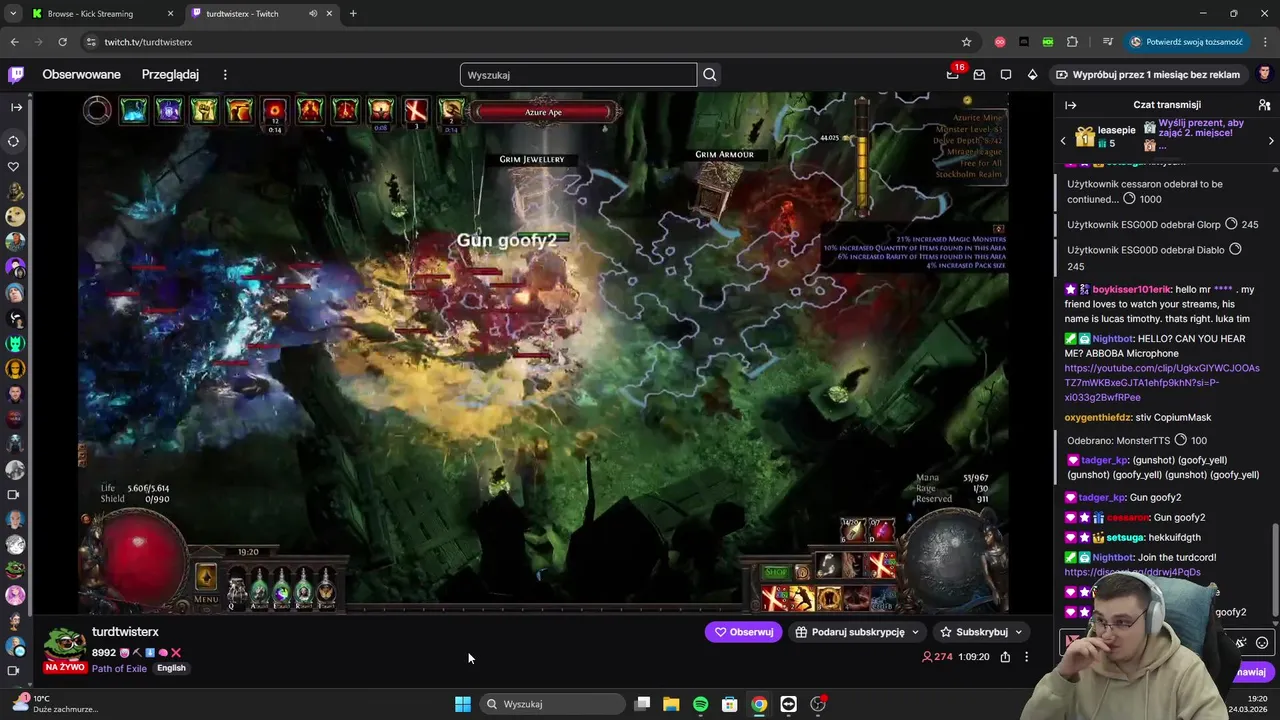This screenshot has height=720, width=1280.
Task: Select the English stream tag
Action: tap(171, 668)
